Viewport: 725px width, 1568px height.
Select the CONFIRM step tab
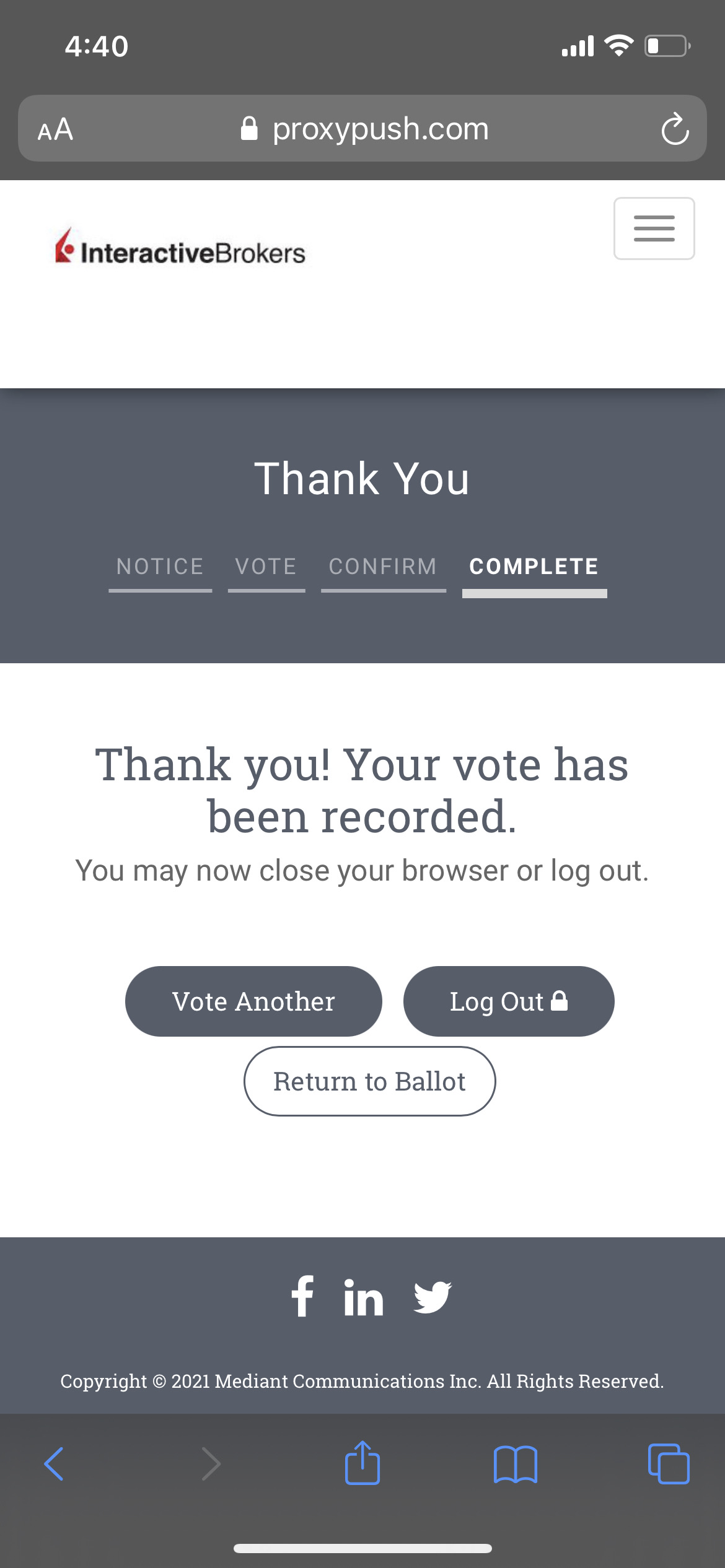(x=383, y=567)
